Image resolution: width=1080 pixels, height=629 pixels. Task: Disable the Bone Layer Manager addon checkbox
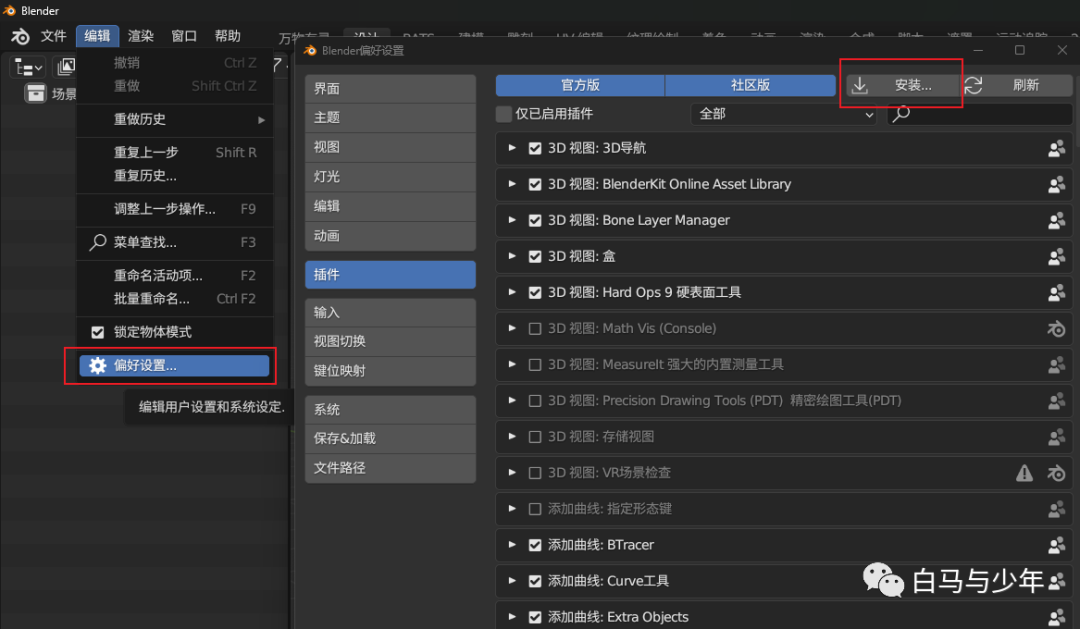click(x=535, y=221)
